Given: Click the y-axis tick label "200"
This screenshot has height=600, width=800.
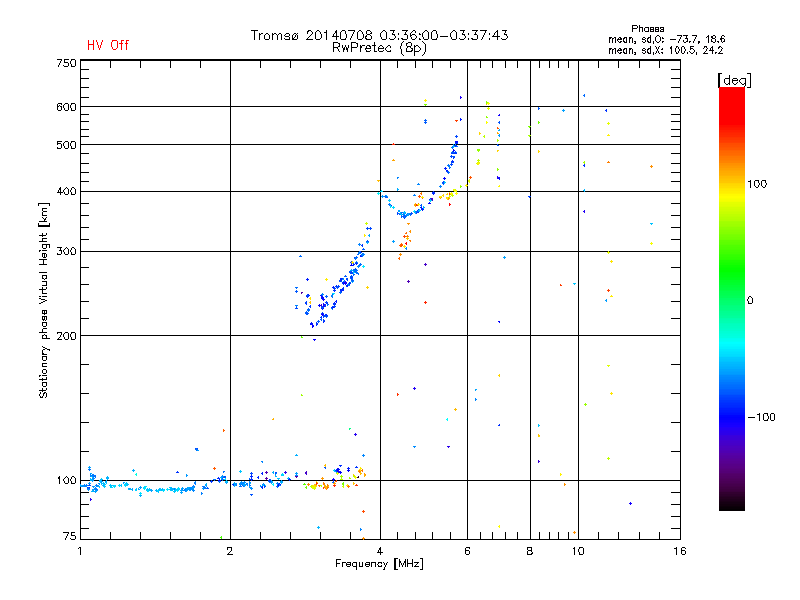Looking at the screenshot, I should (x=67, y=336).
